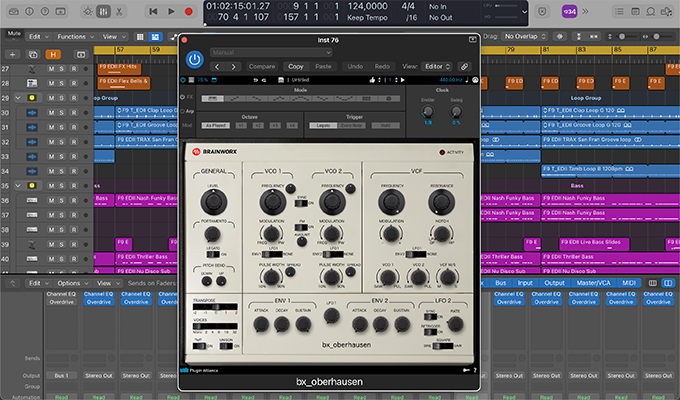This screenshot has width=680, height=400.
Task: Click the Compare button in plugin header
Action: click(x=262, y=67)
